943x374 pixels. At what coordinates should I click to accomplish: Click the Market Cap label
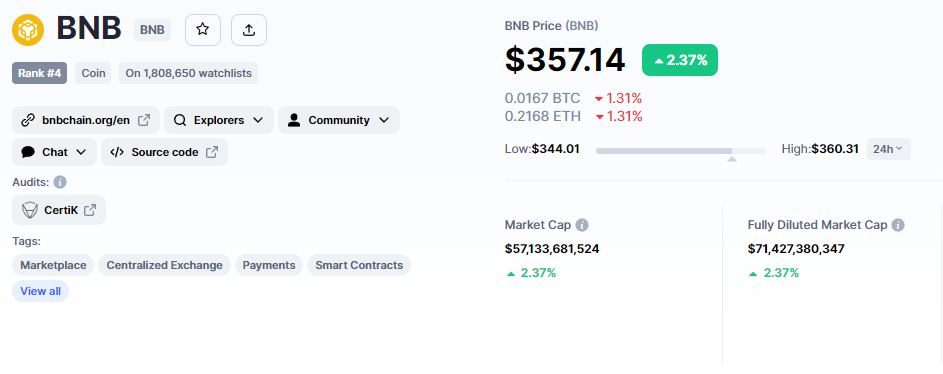(537, 225)
